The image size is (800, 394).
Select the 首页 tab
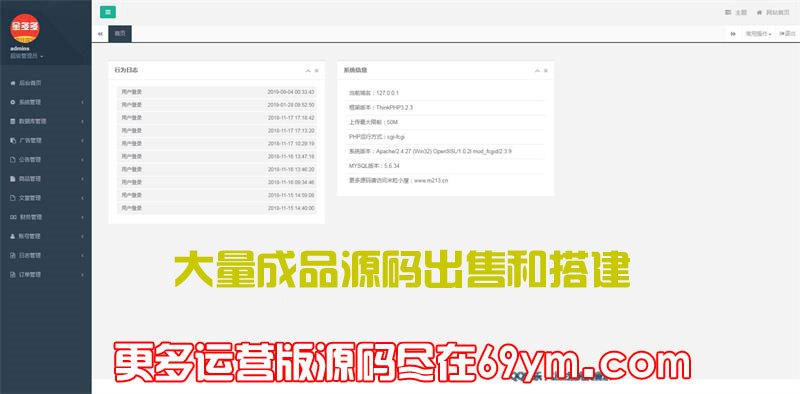coord(120,34)
